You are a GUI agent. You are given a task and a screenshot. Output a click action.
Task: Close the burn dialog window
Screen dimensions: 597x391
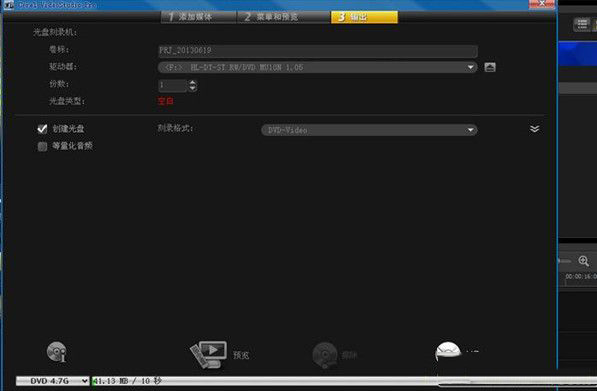(x=542, y=4)
